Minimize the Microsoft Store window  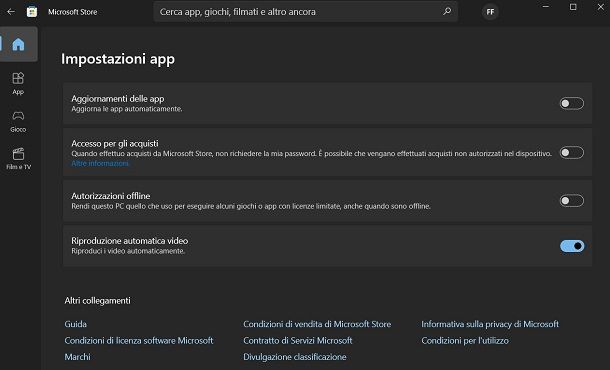tap(546, 7)
